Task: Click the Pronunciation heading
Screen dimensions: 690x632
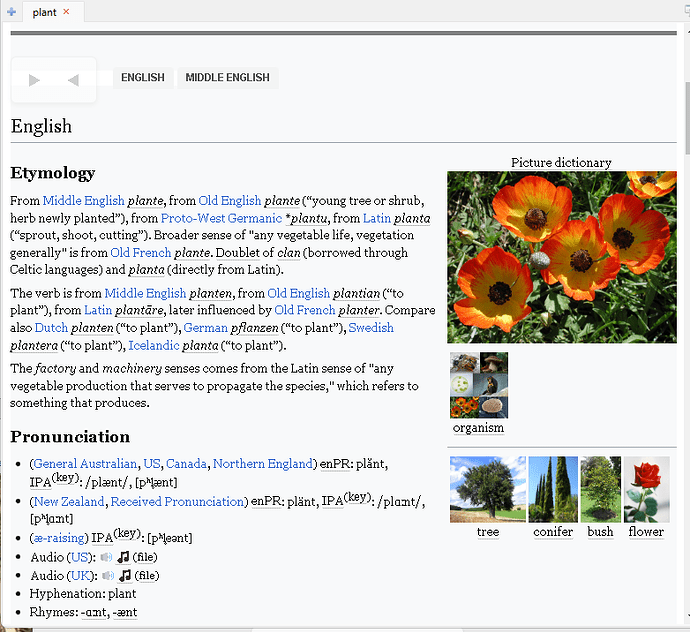Action: click(70, 437)
